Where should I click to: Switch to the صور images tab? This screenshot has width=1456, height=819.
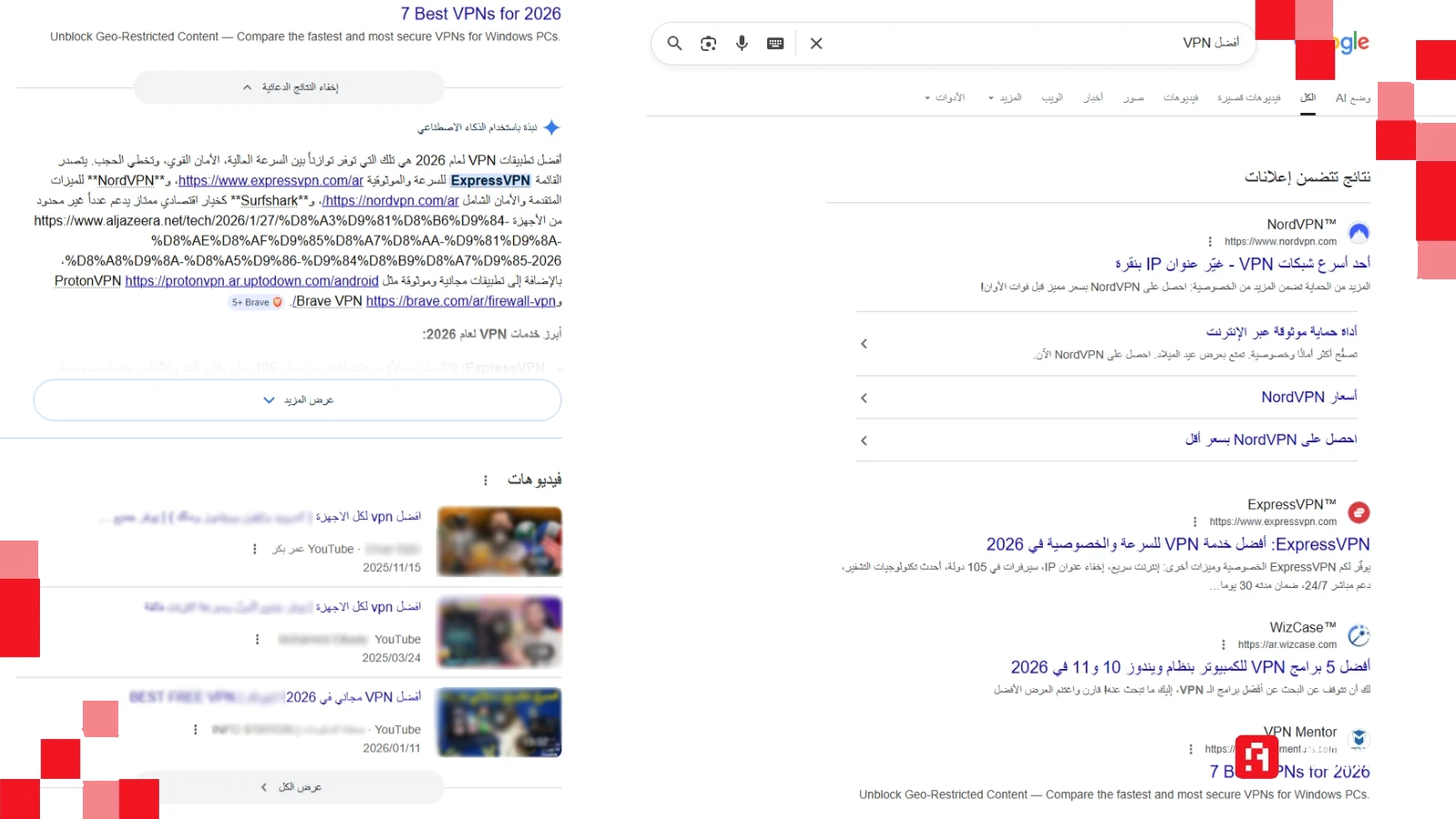click(1133, 98)
